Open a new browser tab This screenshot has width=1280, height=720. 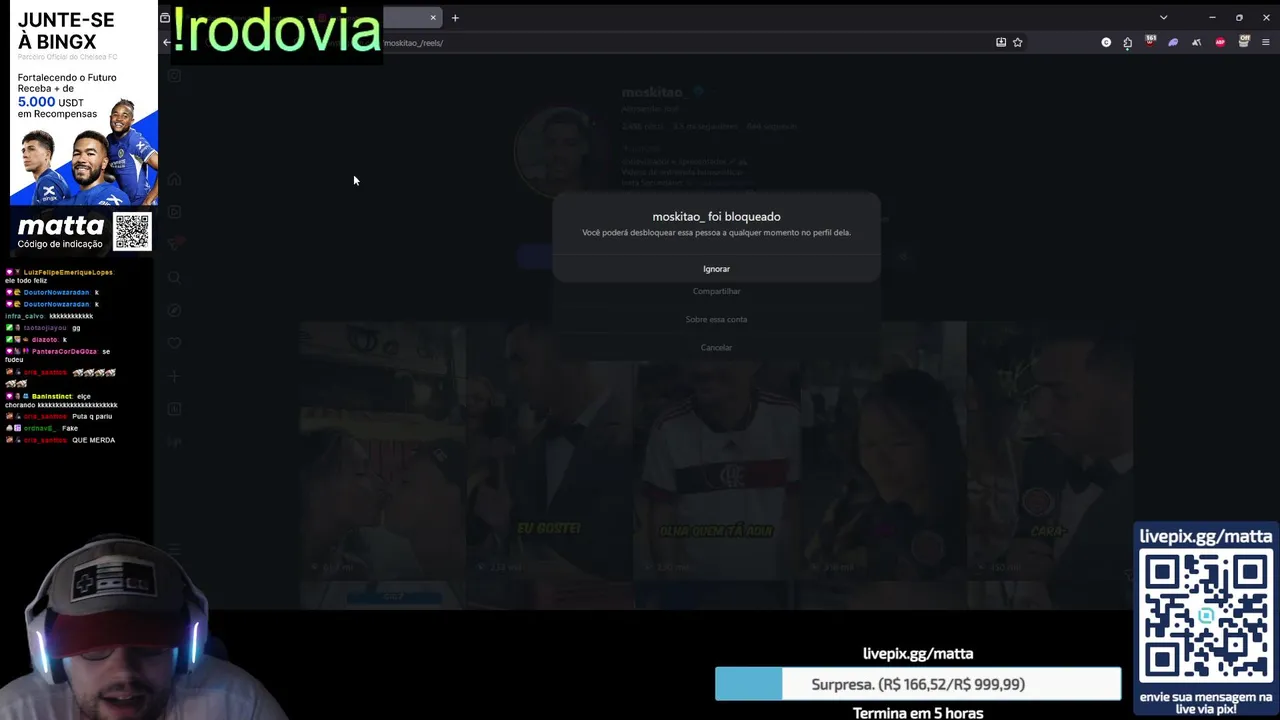click(x=455, y=18)
